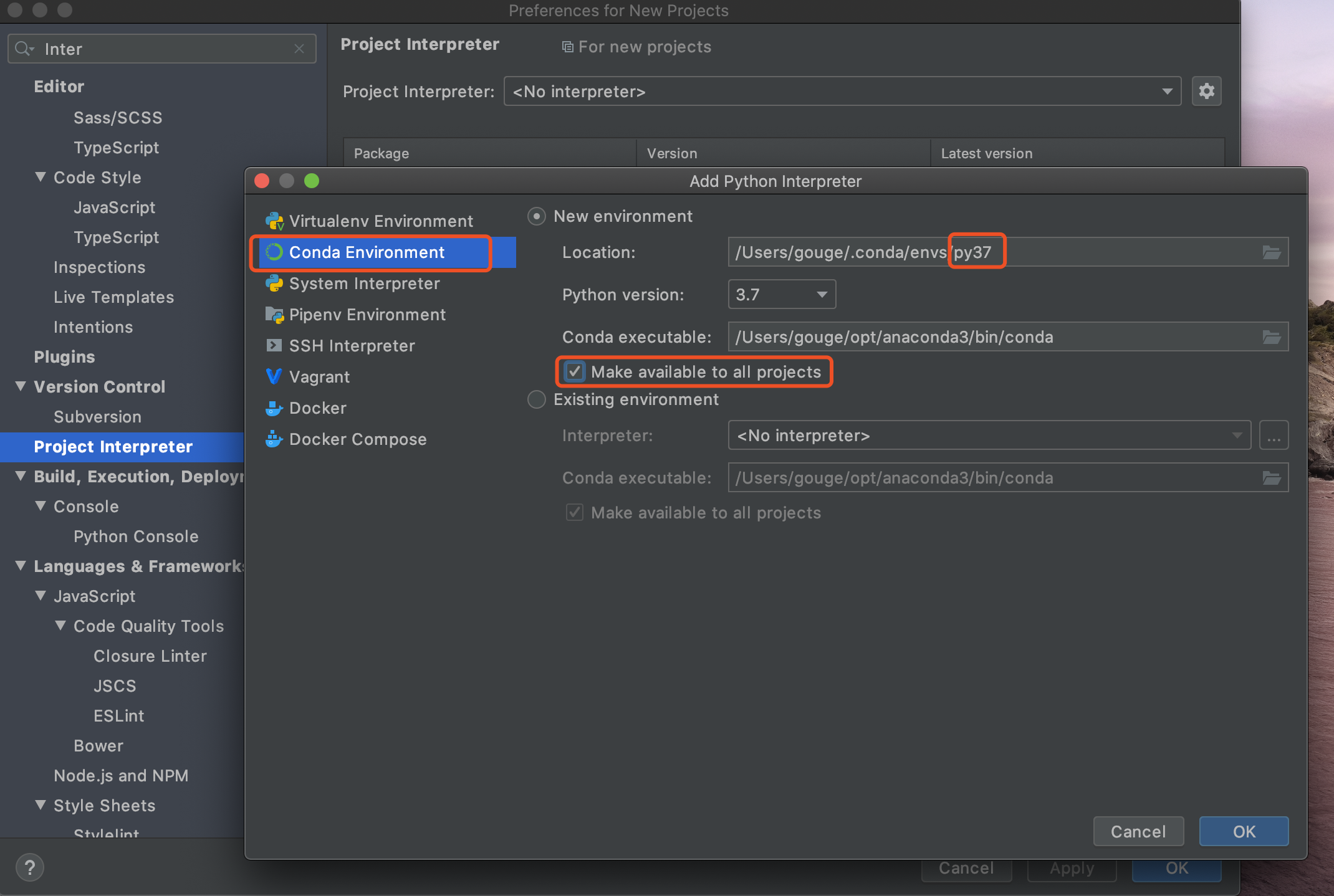
Task: Select Pipenv Environment option
Action: (367, 314)
